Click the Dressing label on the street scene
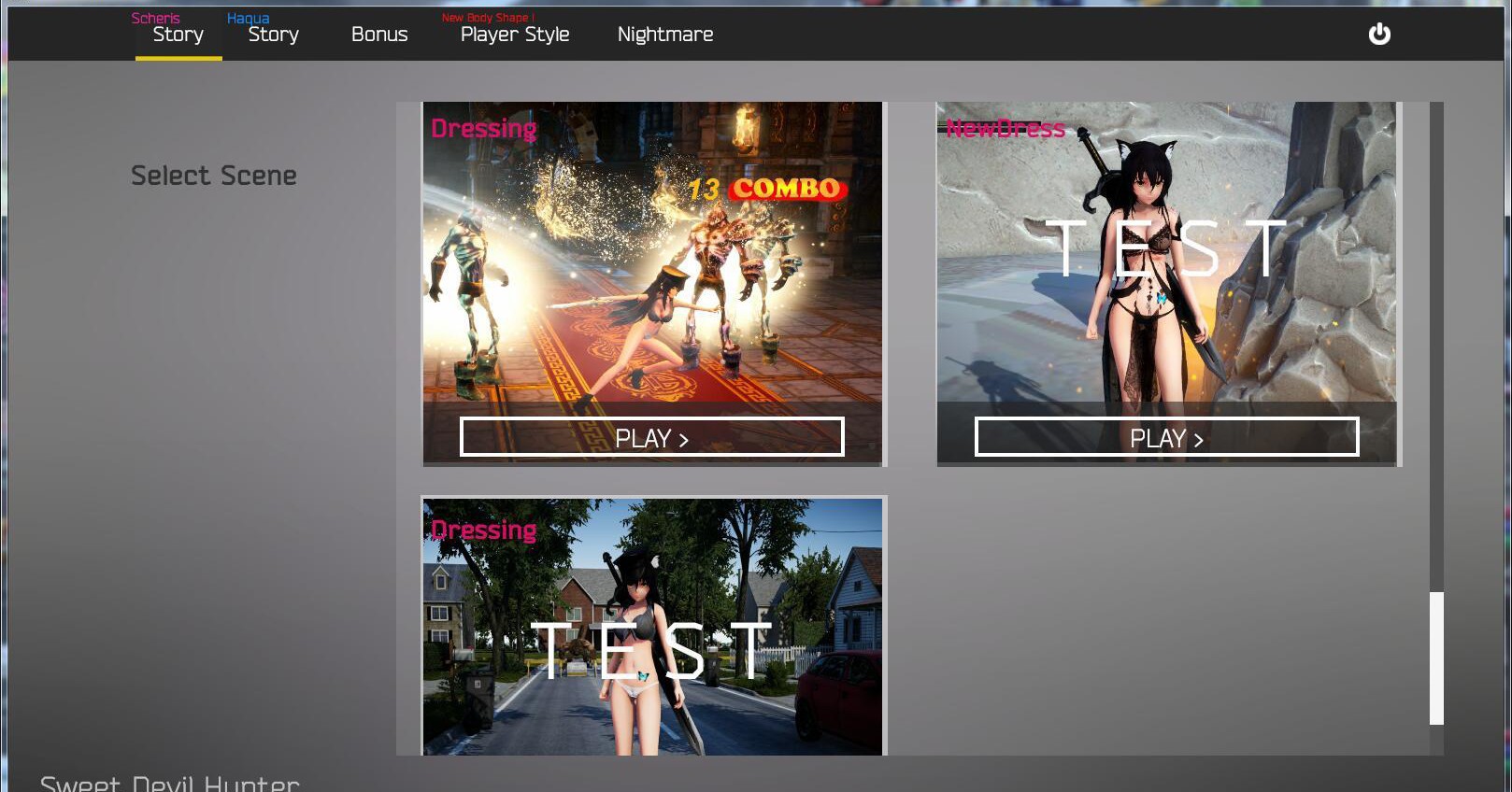 (x=483, y=530)
